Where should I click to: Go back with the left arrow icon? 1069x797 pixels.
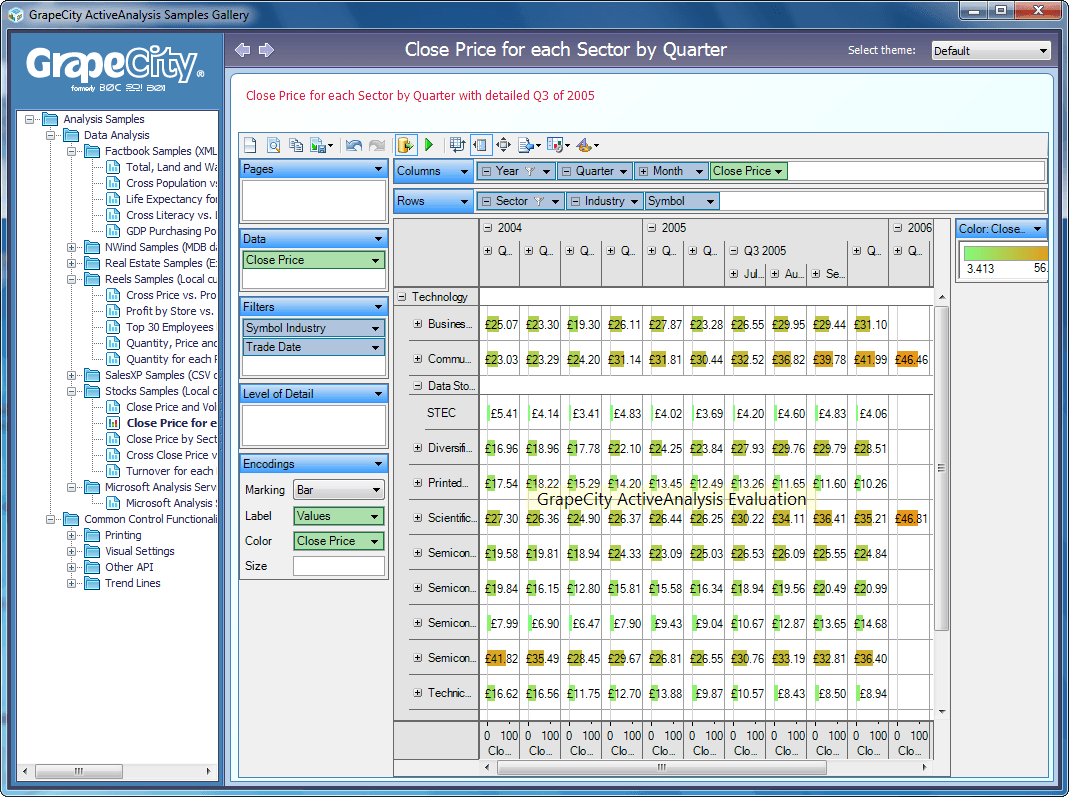tap(243, 50)
